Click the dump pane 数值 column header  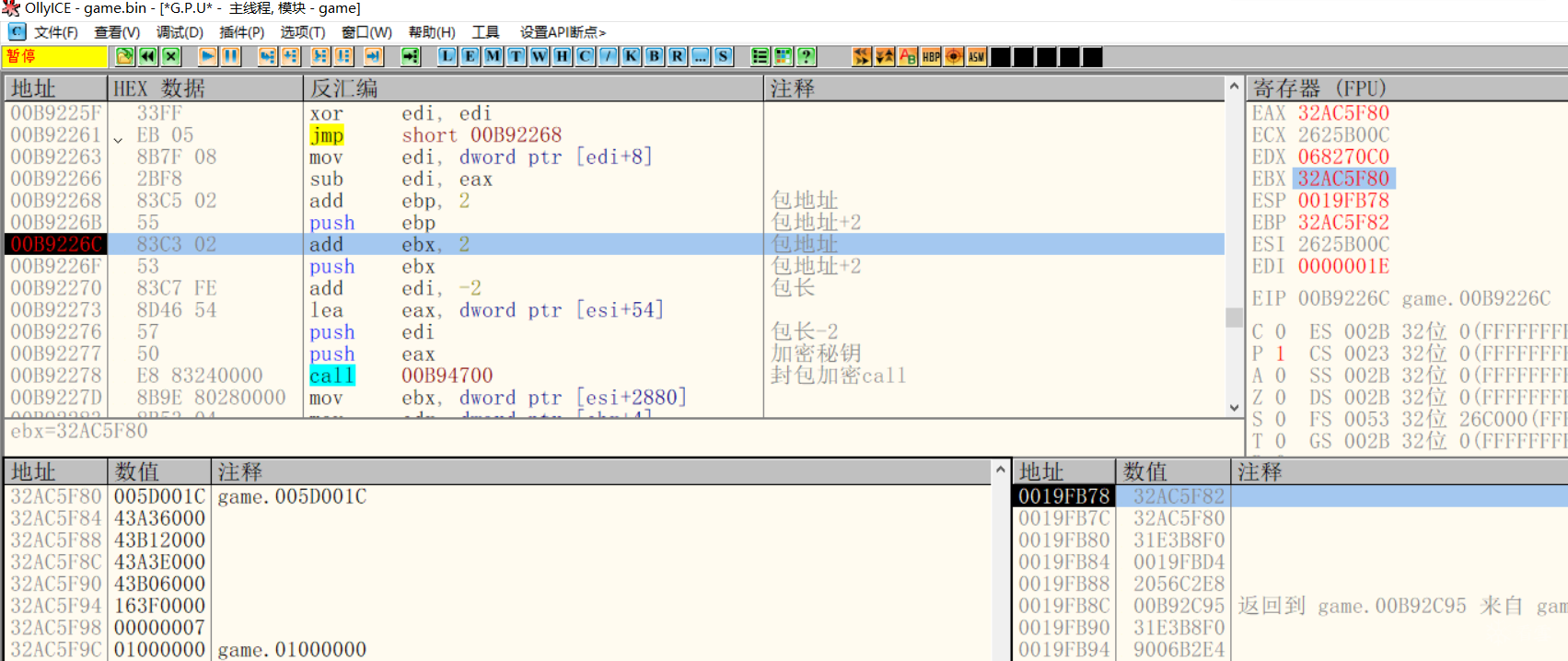[x=159, y=472]
